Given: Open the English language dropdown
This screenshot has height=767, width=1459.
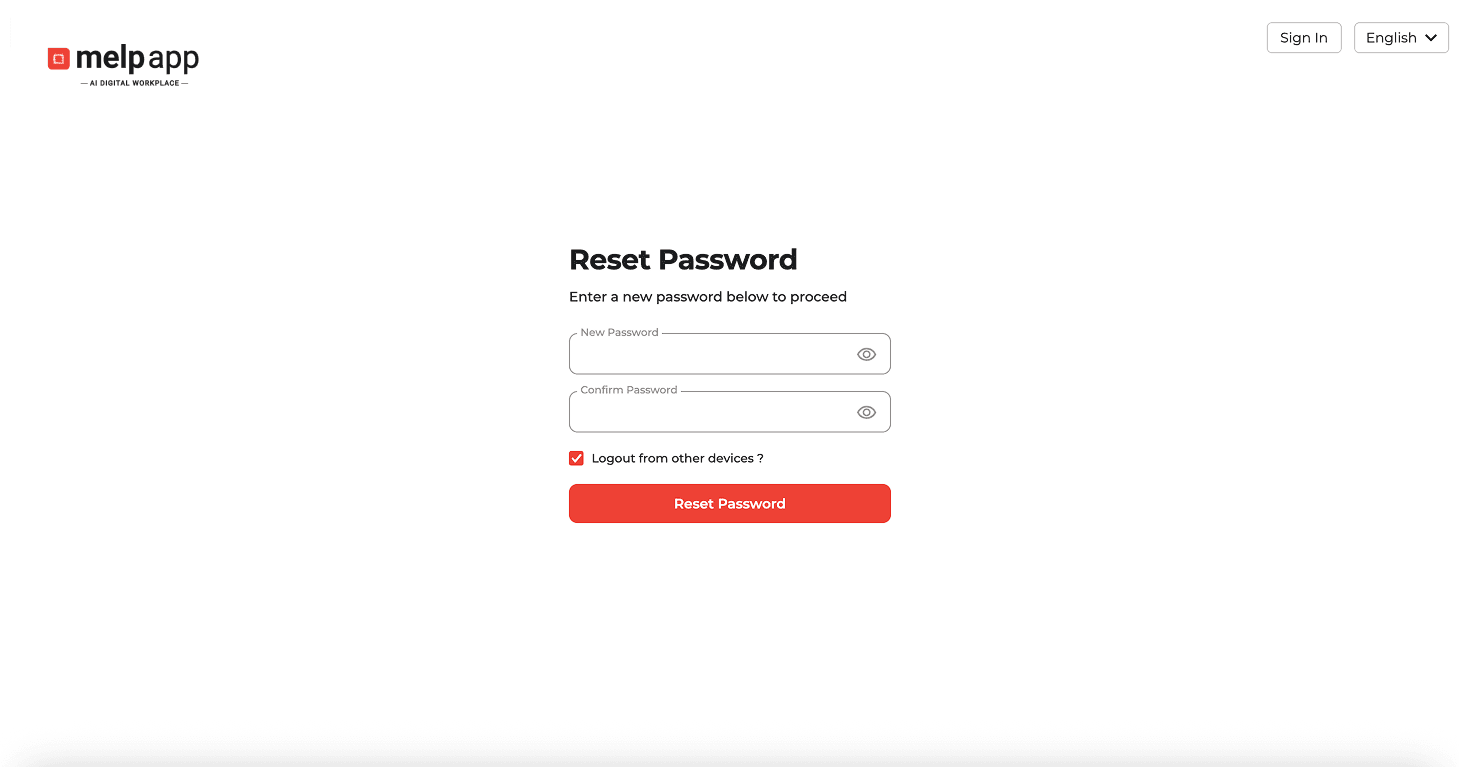Looking at the screenshot, I should [x=1400, y=37].
